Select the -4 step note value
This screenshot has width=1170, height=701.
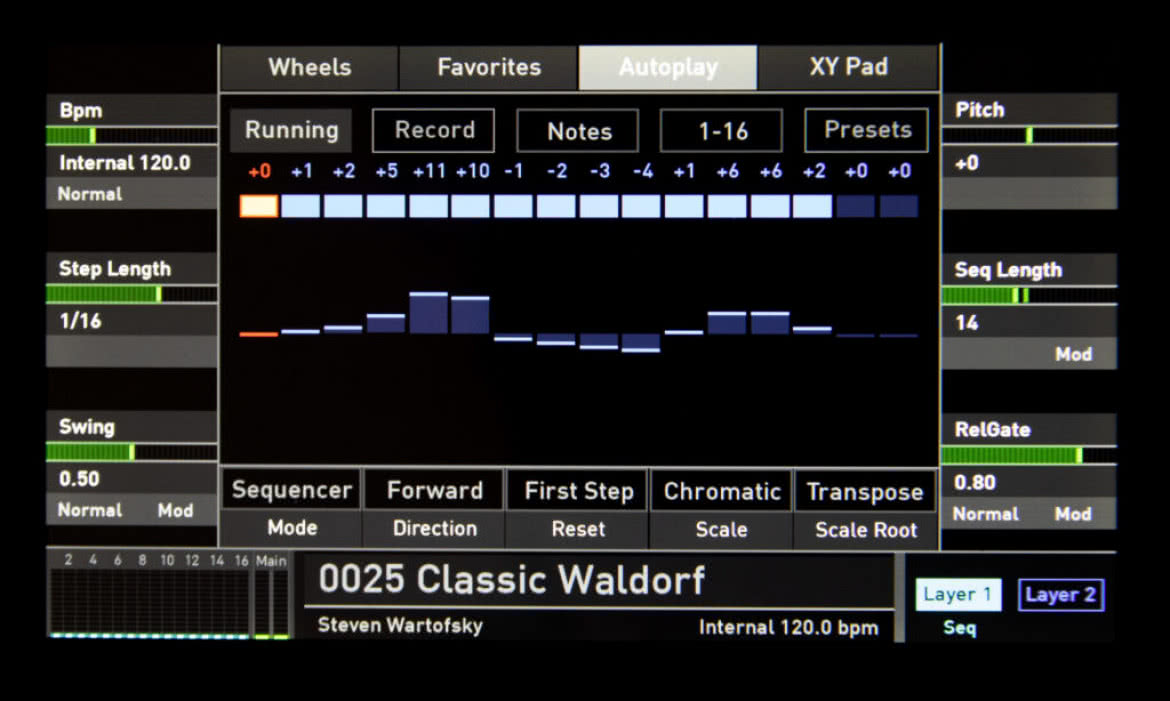[x=642, y=172]
